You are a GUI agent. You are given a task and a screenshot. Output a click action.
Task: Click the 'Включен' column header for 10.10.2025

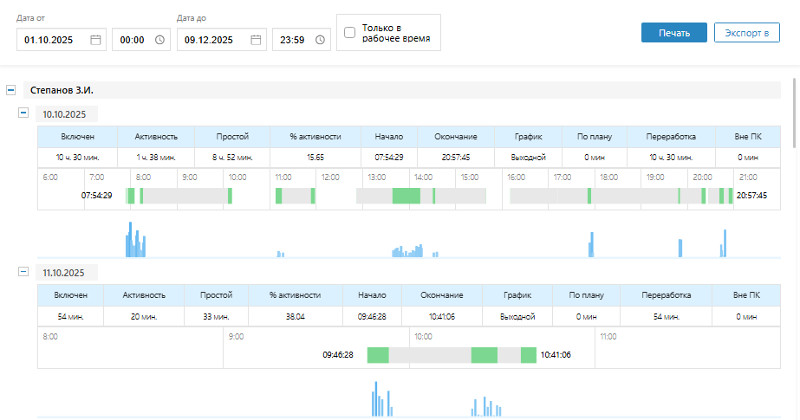(78, 137)
